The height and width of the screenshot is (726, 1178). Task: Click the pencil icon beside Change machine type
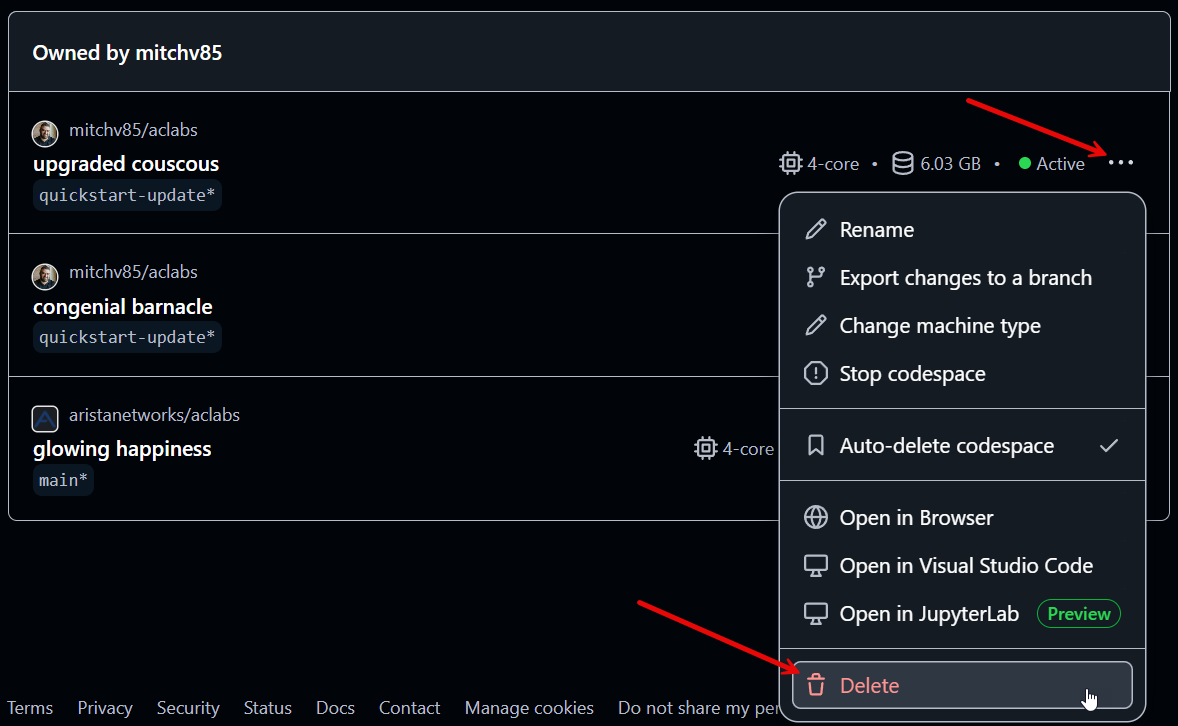(816, 325)
